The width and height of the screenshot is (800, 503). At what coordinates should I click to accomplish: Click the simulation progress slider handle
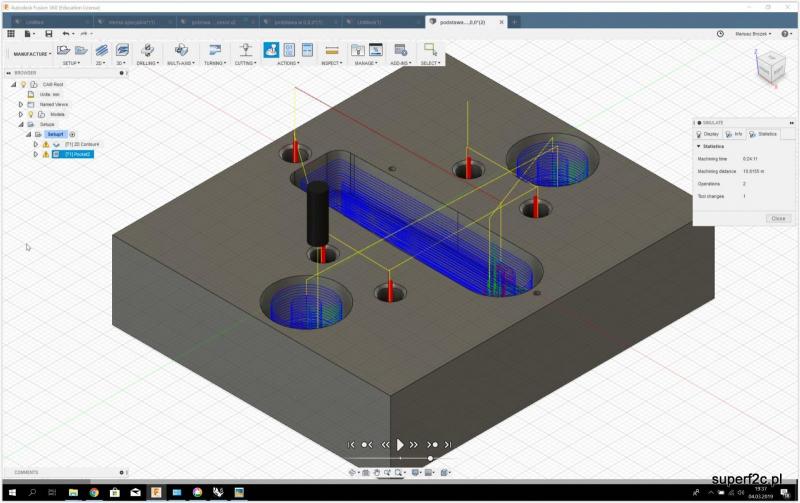[431, 458]
